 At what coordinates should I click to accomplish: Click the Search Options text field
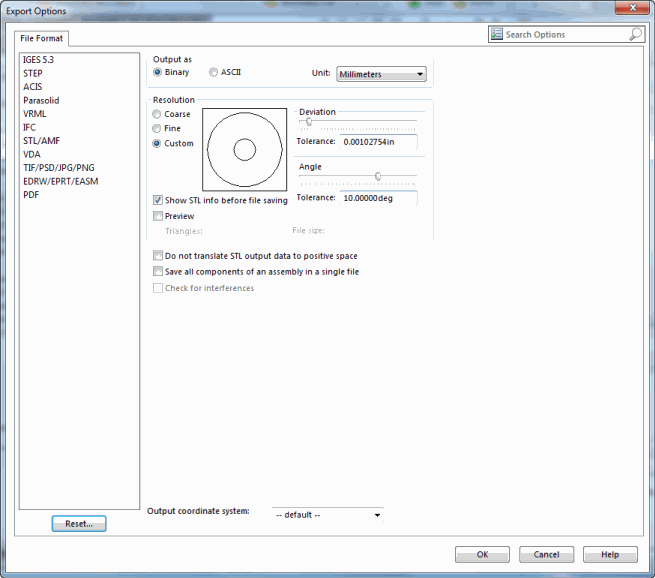click(x=566, y=35)
